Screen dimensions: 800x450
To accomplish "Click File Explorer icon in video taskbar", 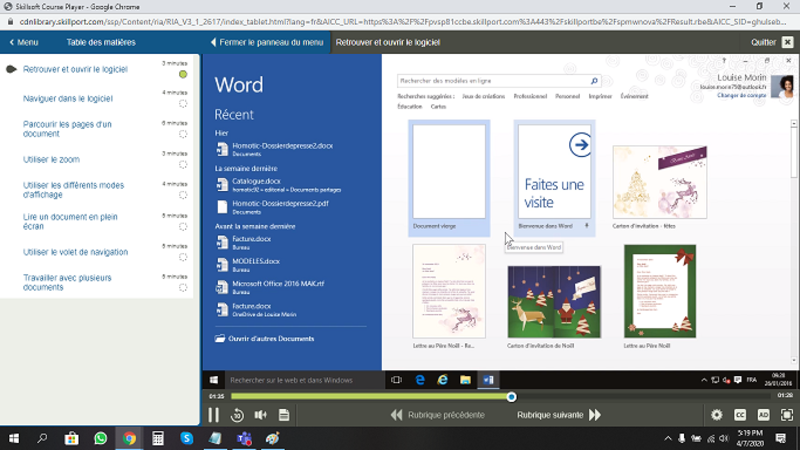I will 465,380.
